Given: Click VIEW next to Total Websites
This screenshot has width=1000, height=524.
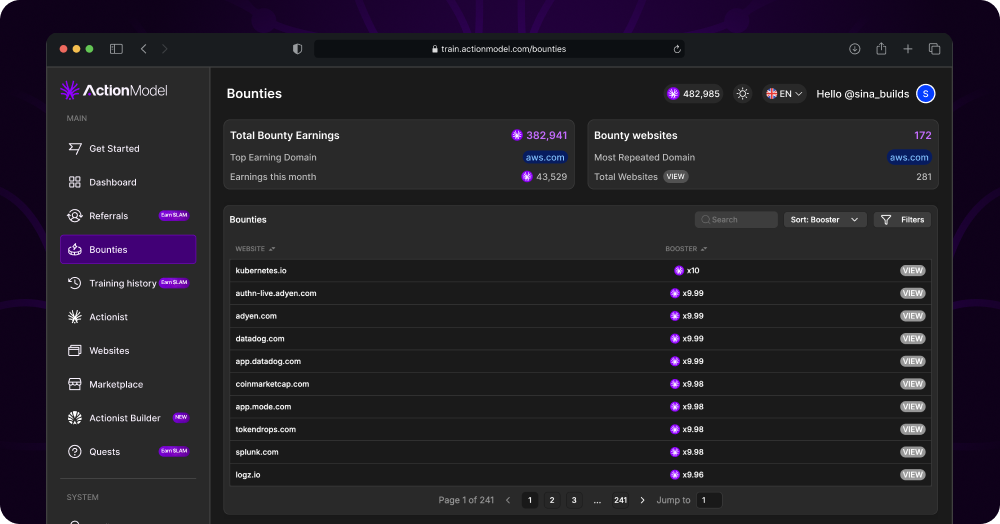Looking at the screenshot, I should click(675, 177).
